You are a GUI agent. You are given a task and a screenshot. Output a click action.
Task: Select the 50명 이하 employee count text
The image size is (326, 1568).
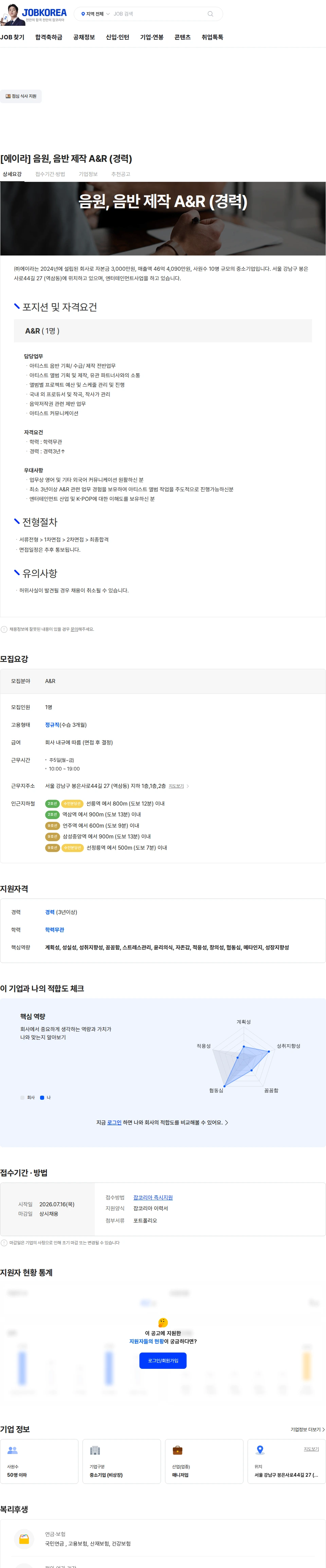17,1475
